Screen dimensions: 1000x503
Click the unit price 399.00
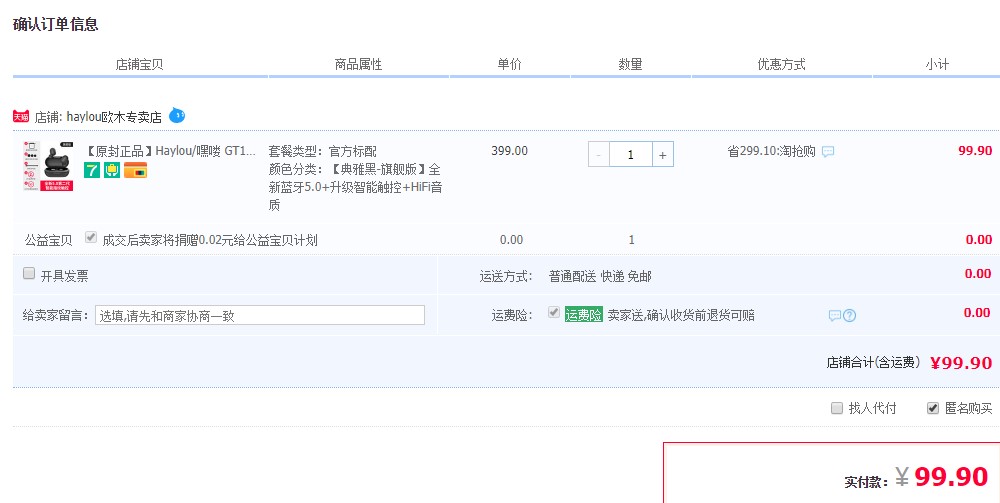(510, 151)
